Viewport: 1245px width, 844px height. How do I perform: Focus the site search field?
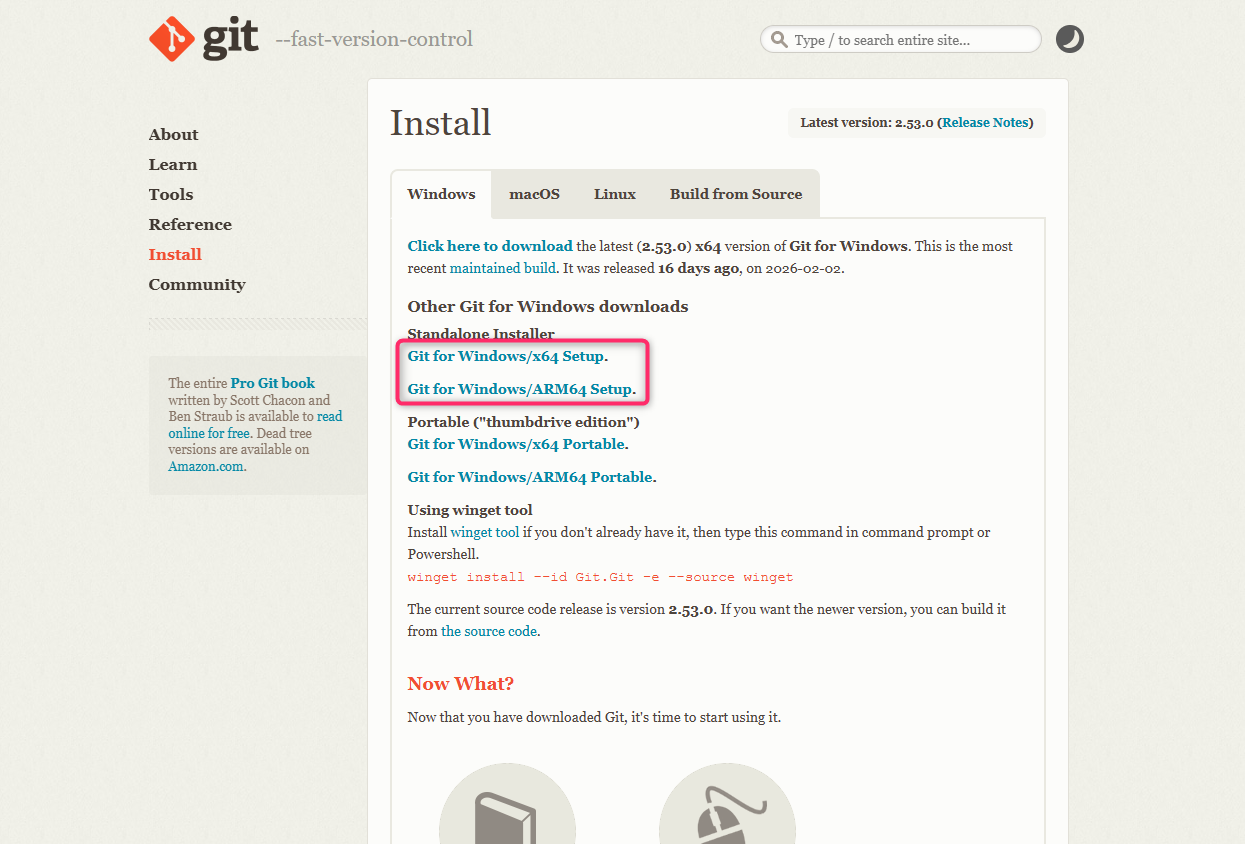(910, 40)
